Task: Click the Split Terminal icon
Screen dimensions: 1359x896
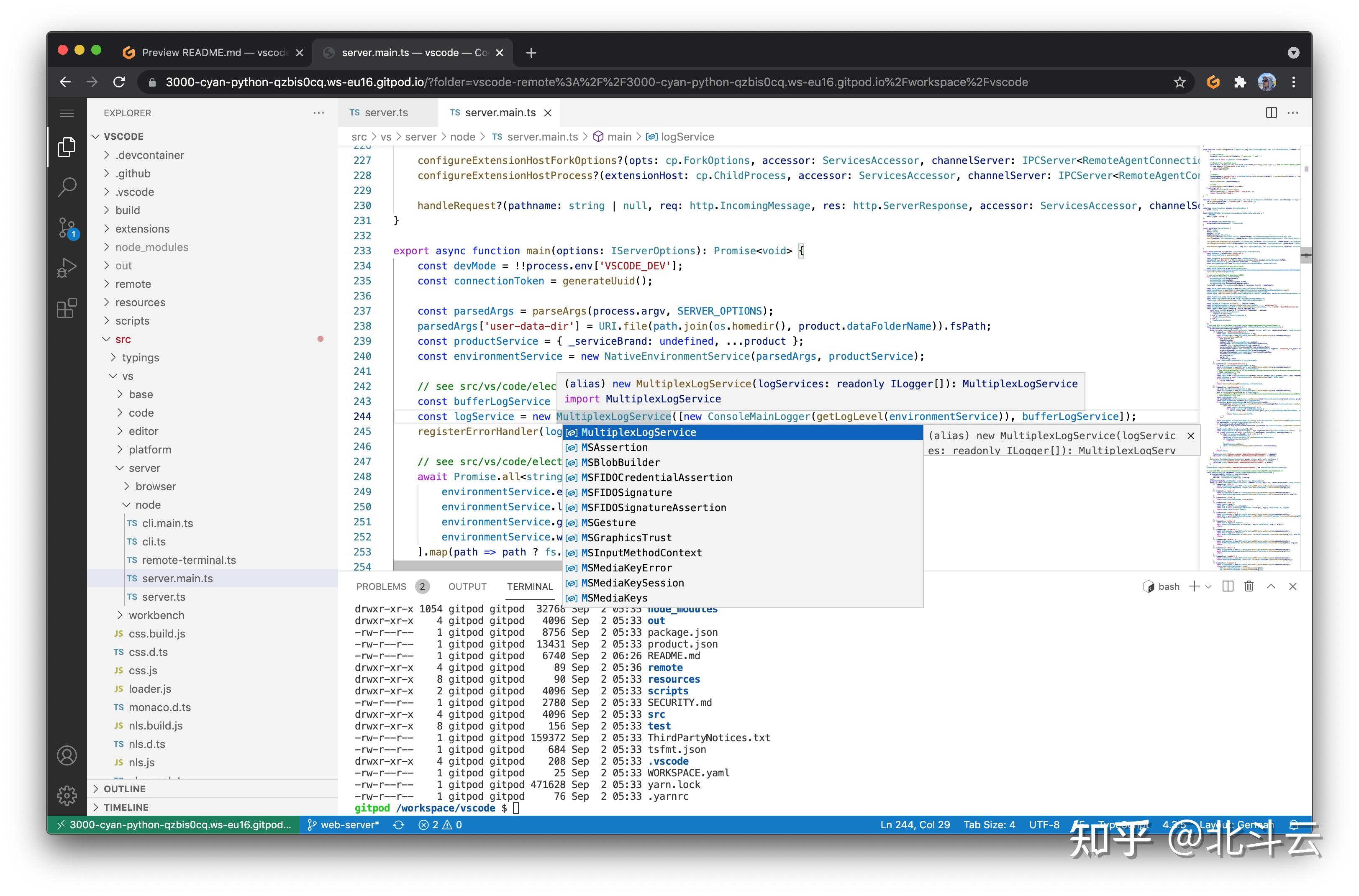Action: pos(1228,586)
